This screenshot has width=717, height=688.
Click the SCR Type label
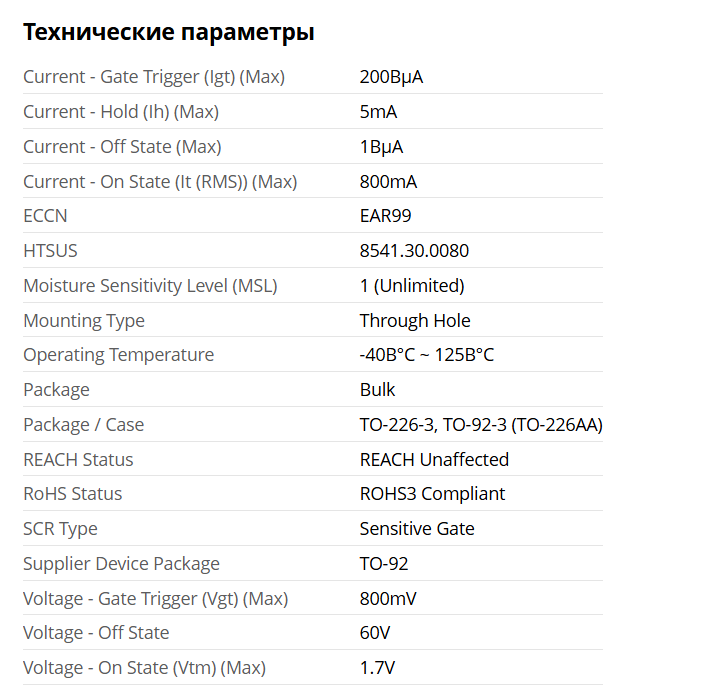coord(60,529)
